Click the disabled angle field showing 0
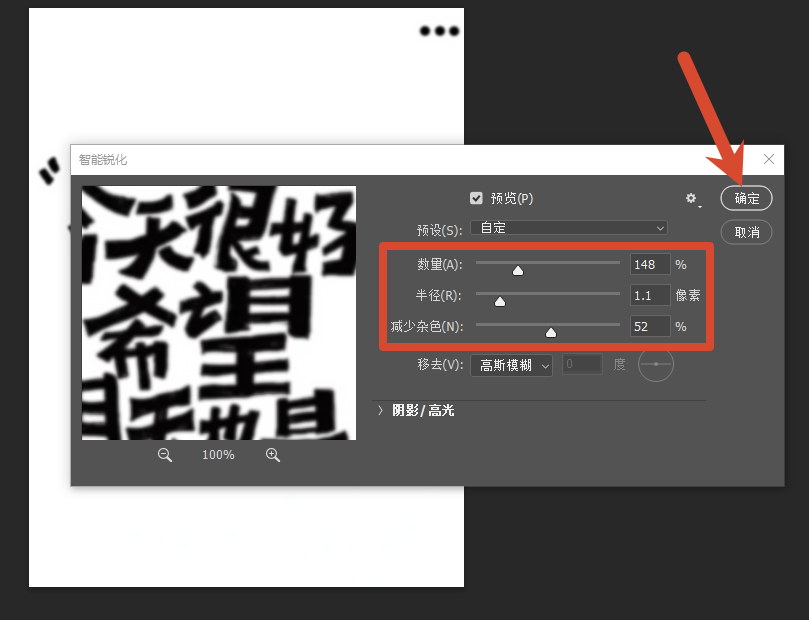 pyautogui.click(x=582, y=364)
